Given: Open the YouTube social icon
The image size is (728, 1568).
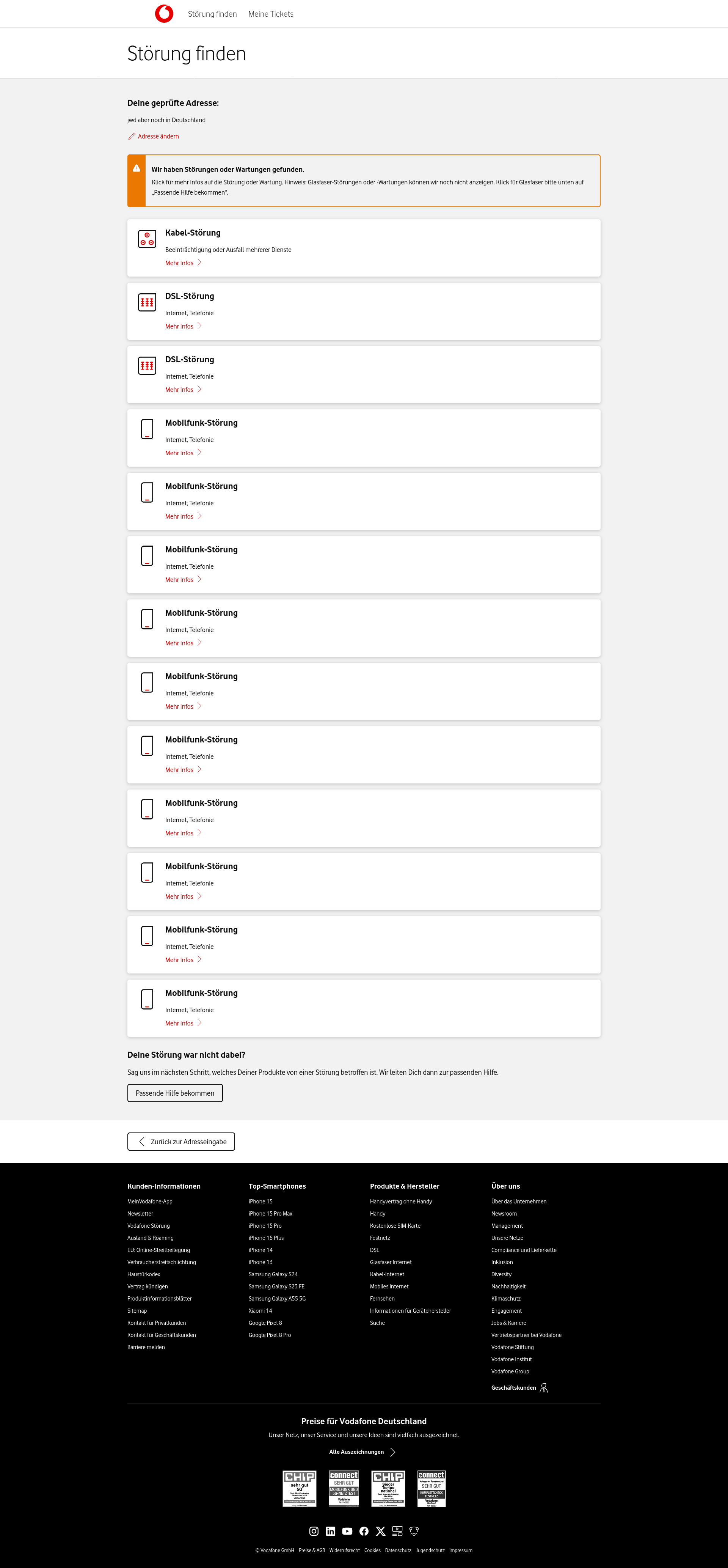Looking at the screenshot, I should click(x=347, y=1531).
